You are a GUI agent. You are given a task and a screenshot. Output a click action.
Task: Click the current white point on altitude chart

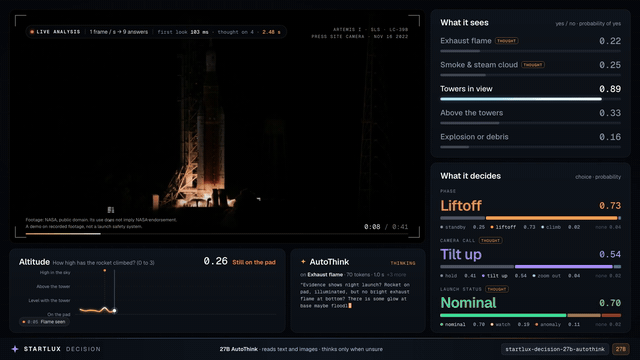[114, 311]
